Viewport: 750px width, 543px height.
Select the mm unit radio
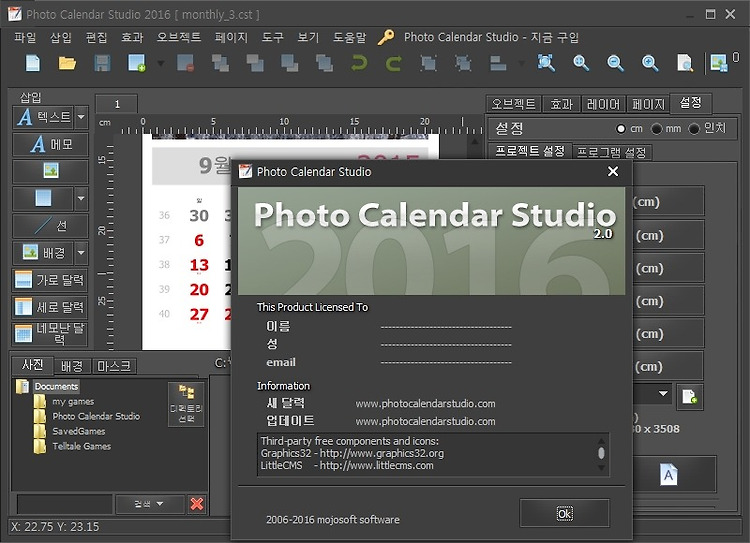coord(657,129)
